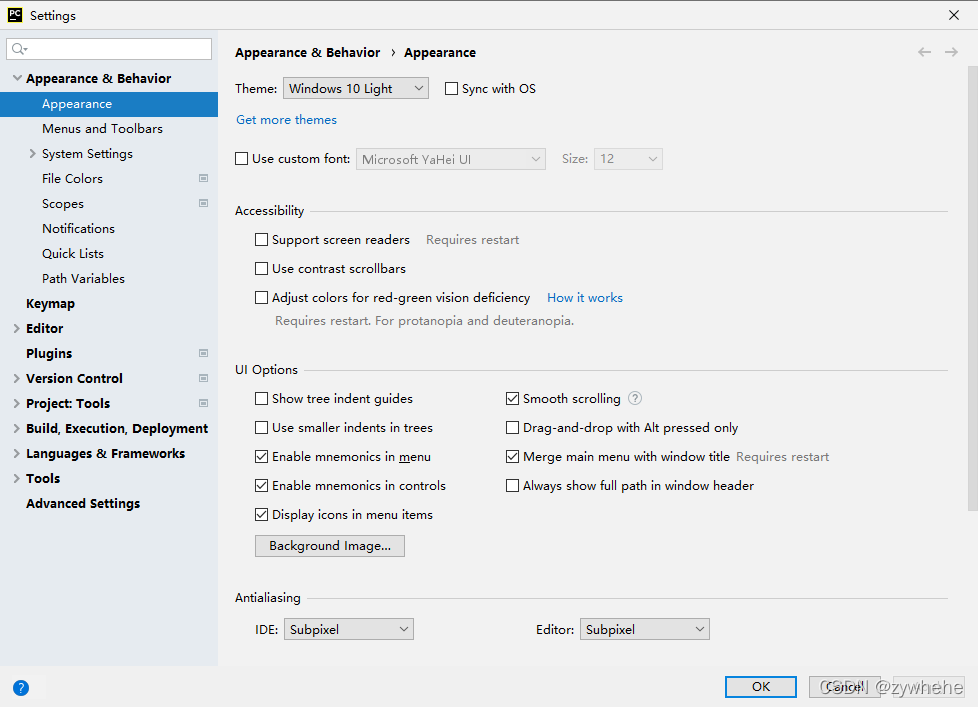Open the IDE antialiasing dropdown
The image size is (978, 707).
349,629
